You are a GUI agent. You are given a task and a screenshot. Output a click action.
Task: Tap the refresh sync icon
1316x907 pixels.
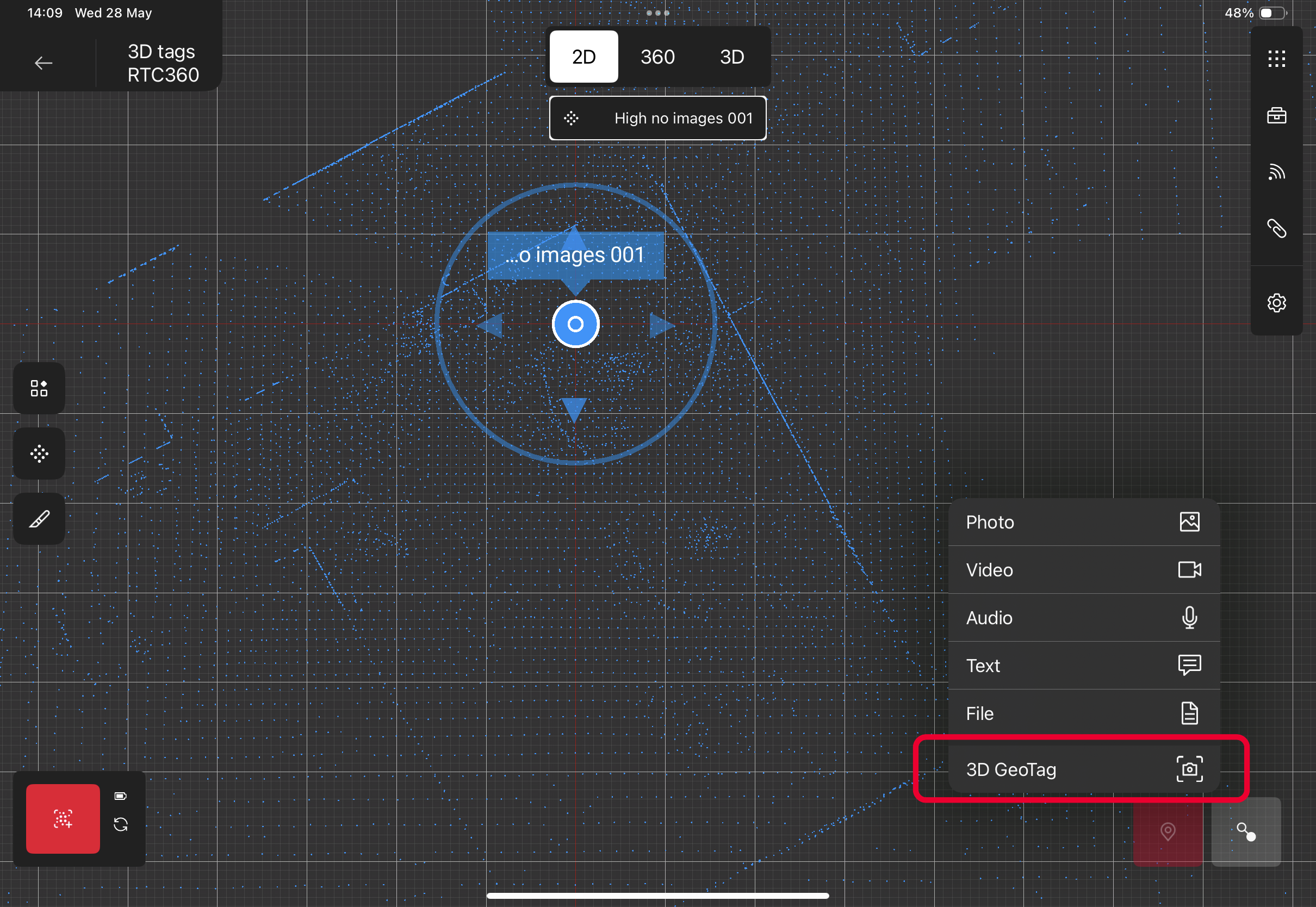tap(121, 824)
